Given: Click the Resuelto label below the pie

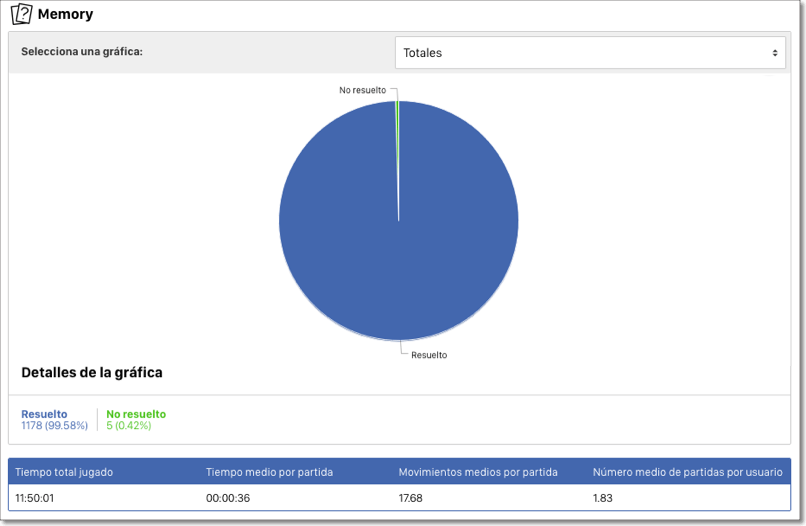Looking at the screenshot, I should point(429,355).
